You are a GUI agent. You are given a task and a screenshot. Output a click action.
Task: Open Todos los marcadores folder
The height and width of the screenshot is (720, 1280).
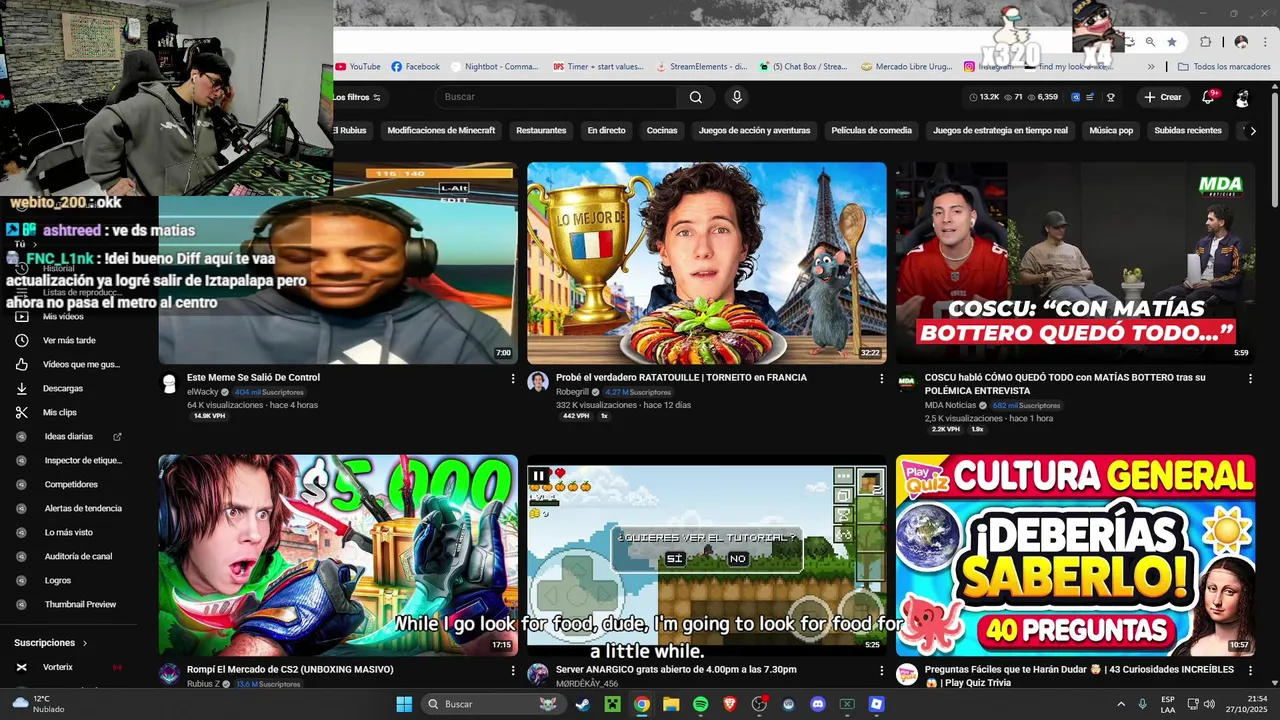(x=1224, y=67)
